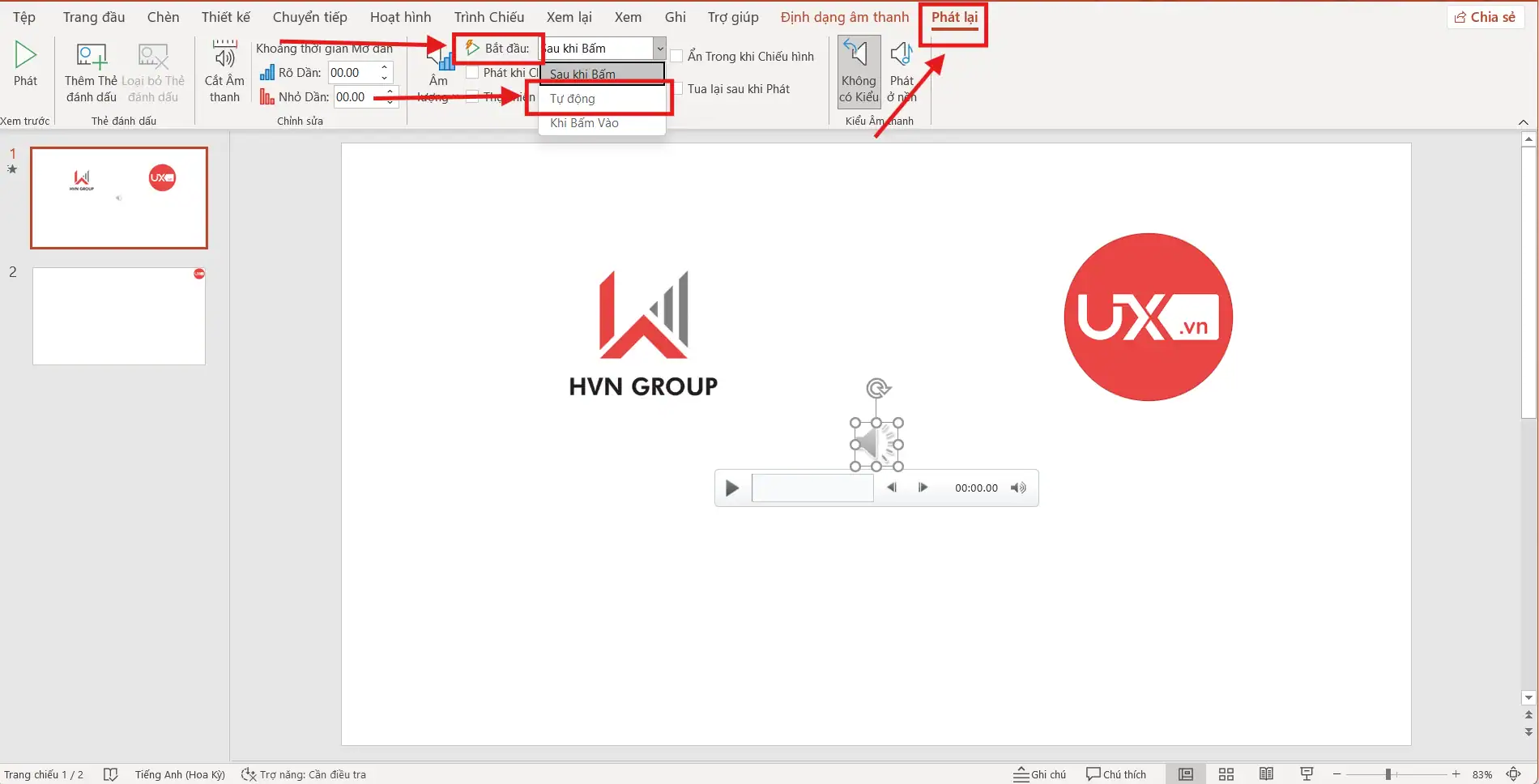Toggle Tua lại sau khi Phát checkbox
Screen dimensions: 1539x784
(677, 89)
